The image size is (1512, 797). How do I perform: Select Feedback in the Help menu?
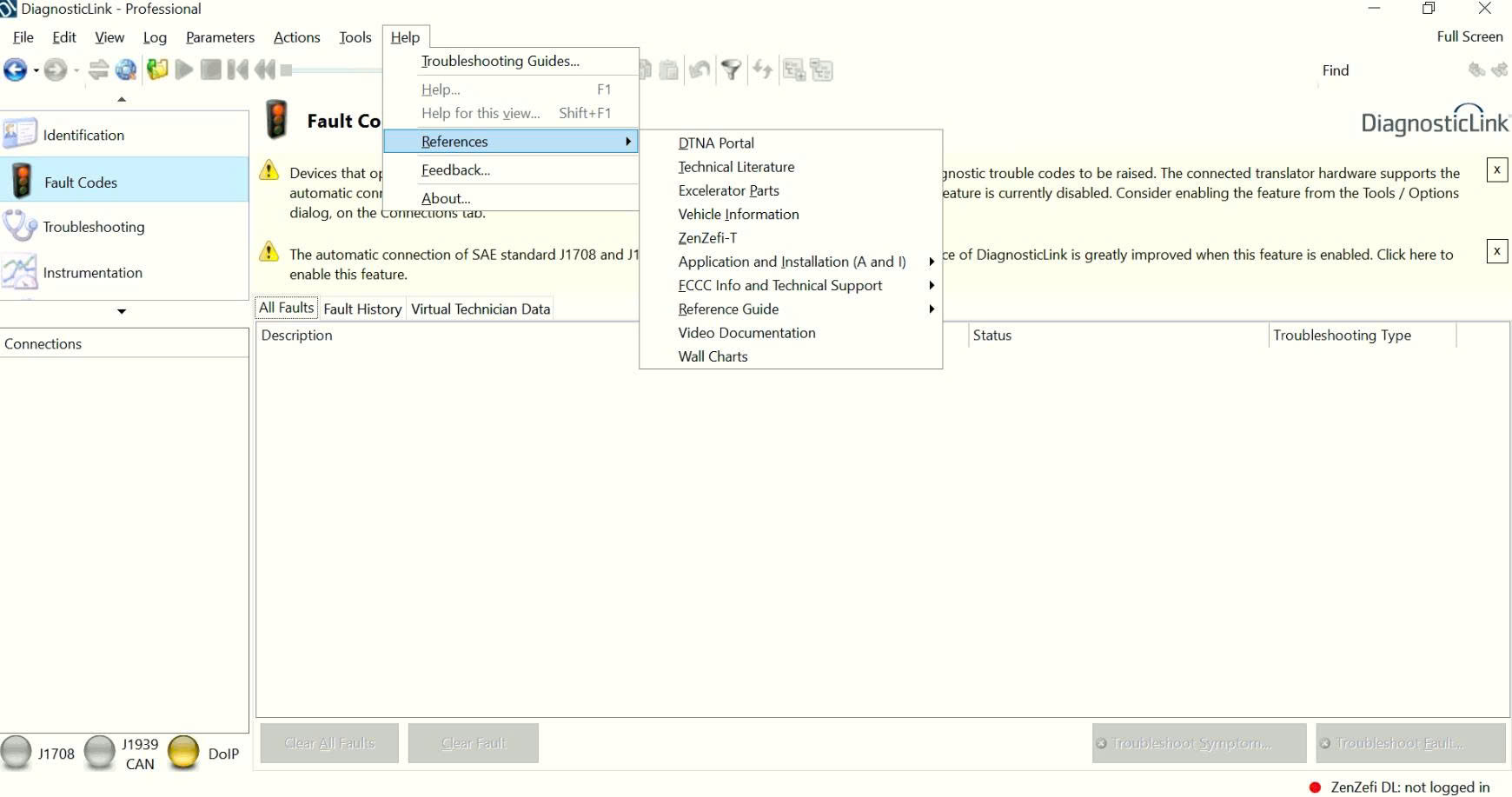[x=511, y=169]
